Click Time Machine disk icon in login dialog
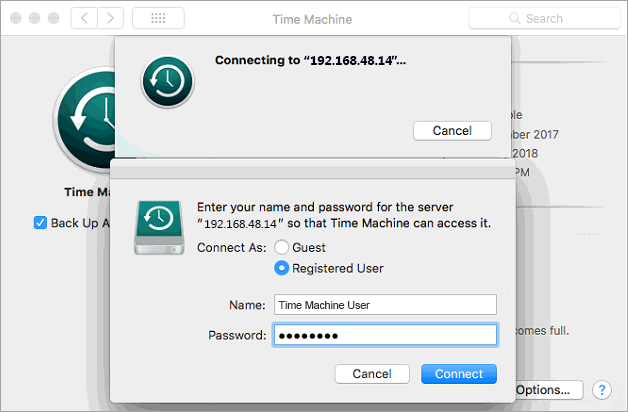This screenshot has height=412, width=628. click(159, 227)
